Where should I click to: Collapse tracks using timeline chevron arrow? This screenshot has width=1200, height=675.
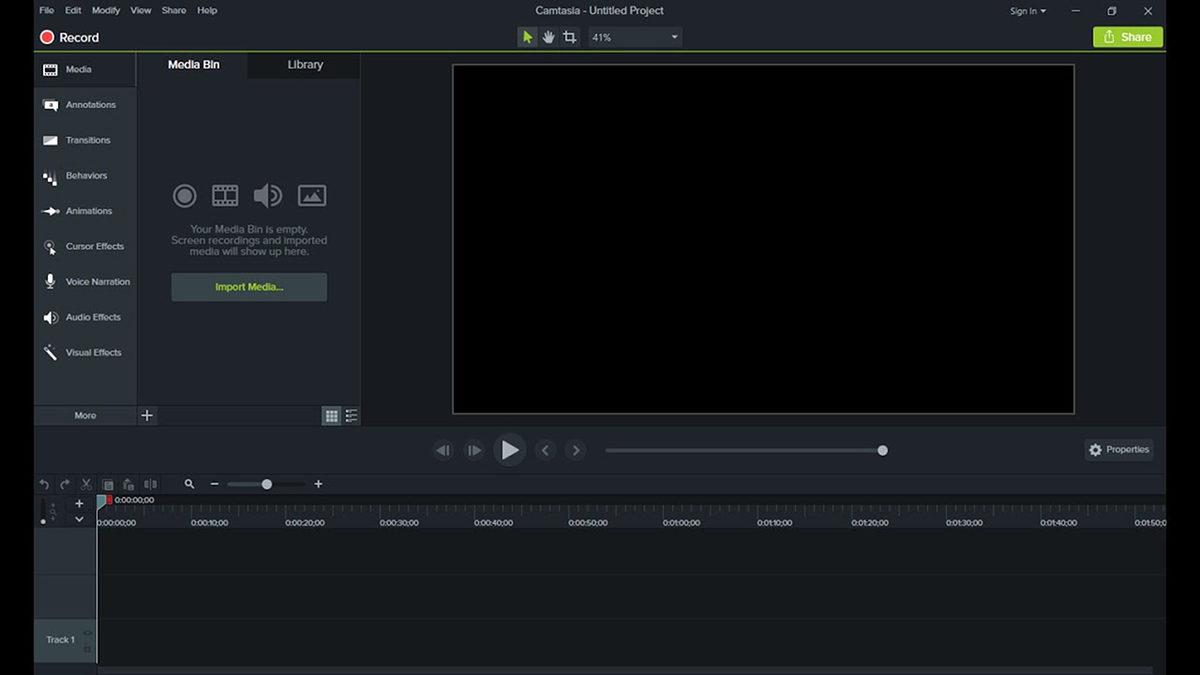[x=79, y=519]
